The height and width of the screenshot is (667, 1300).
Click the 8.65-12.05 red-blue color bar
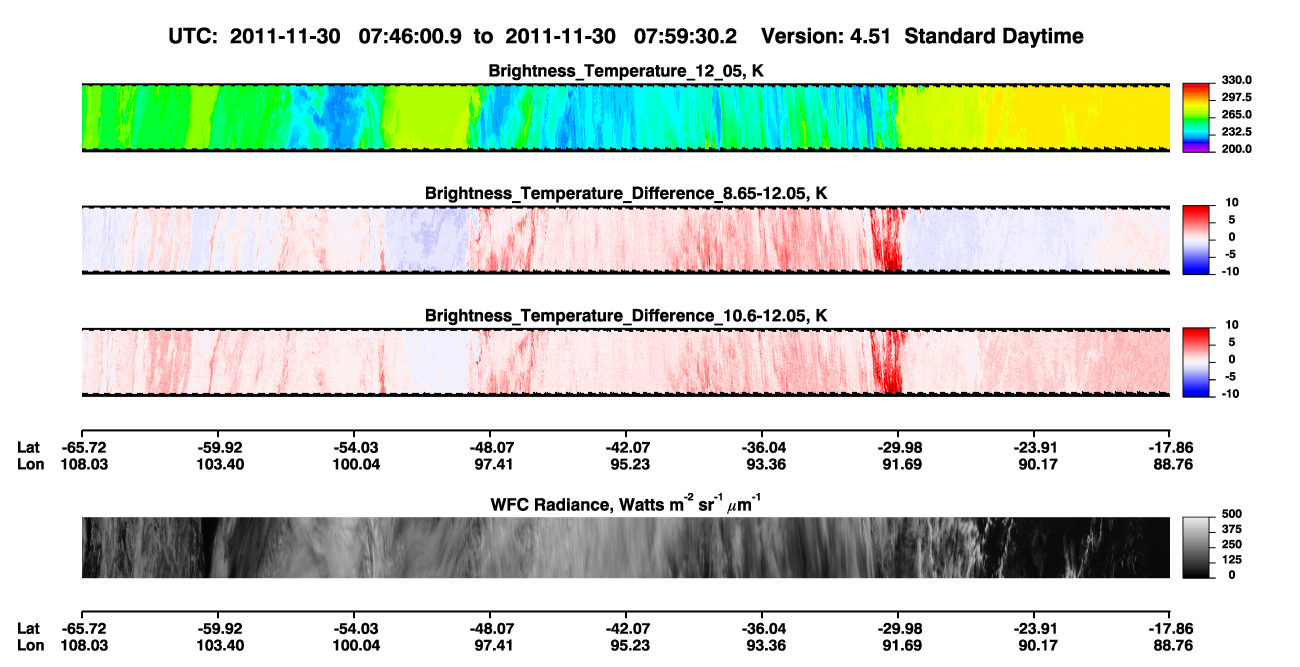coord(1197,240)
